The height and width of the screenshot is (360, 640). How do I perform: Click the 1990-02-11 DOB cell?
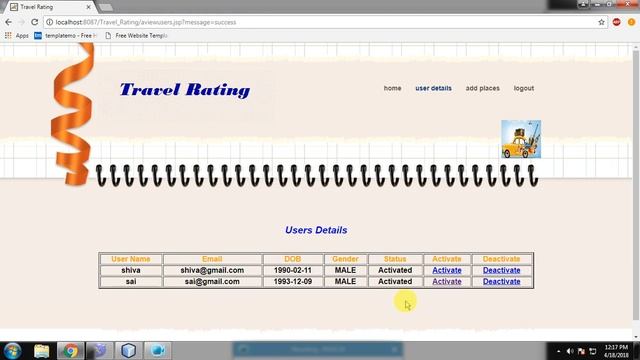pyautogui.click(x=293, y=270)
